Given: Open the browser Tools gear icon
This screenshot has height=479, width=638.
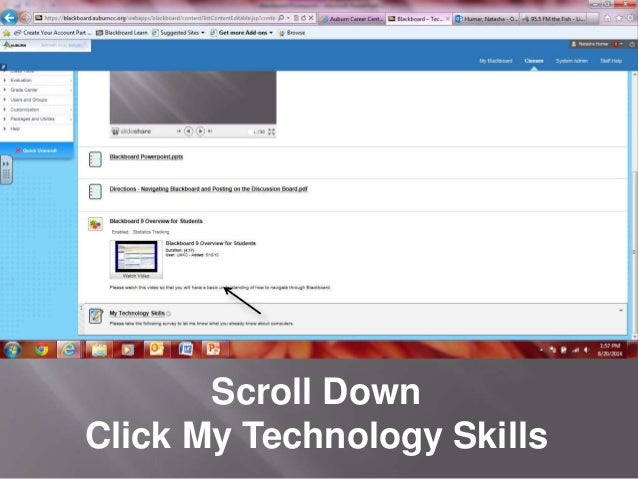Looking at the screenshot, I should pos(631,18).
